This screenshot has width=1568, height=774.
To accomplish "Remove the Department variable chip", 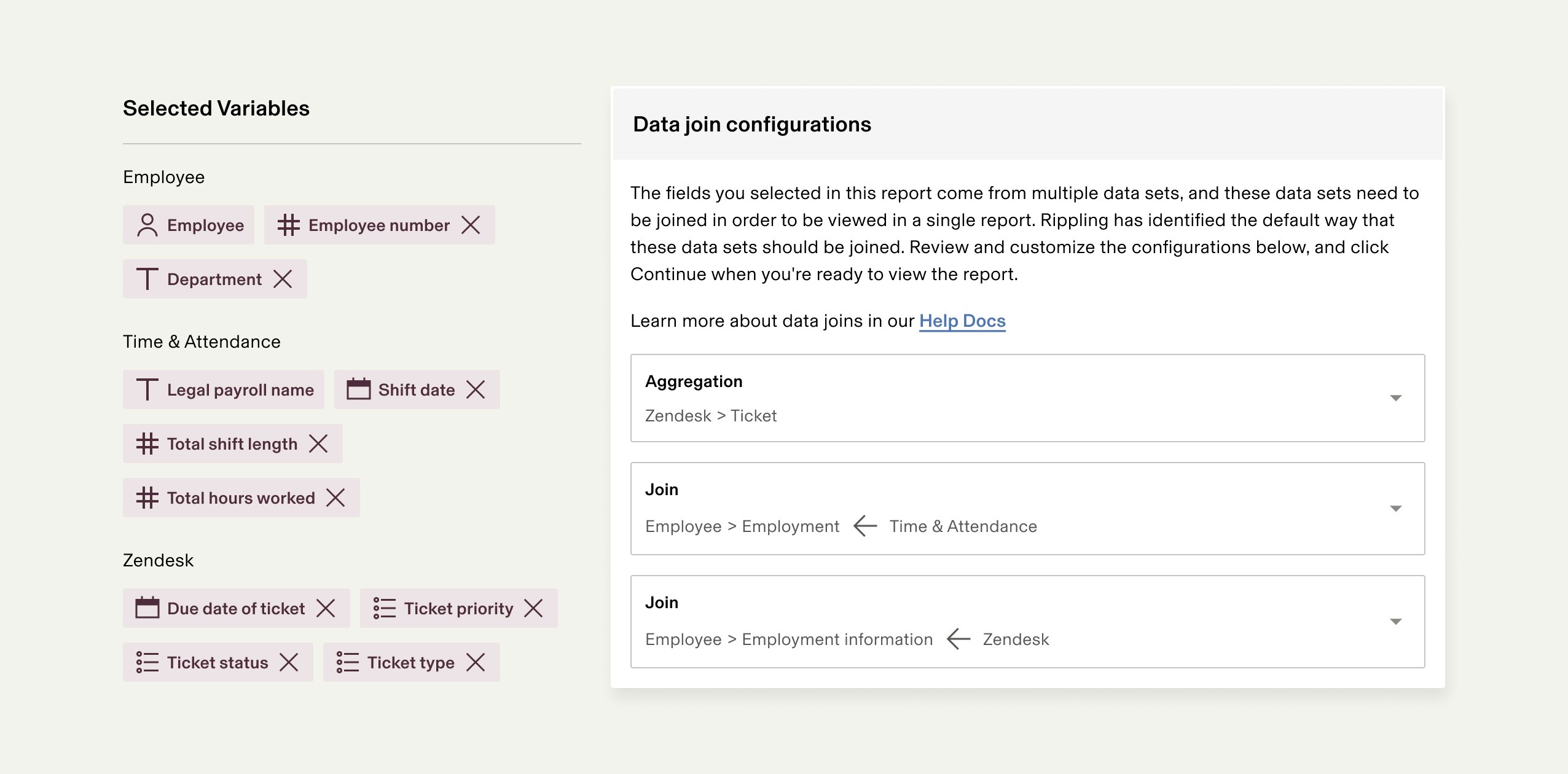I will (x=283, y=279).
